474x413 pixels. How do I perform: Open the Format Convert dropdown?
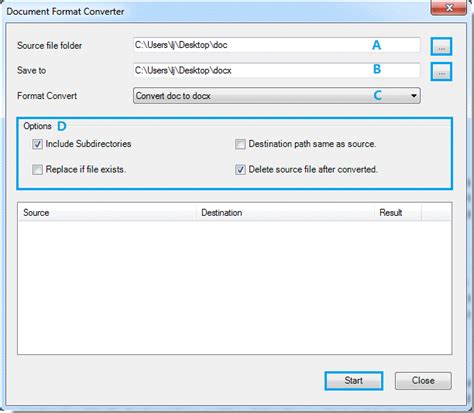277,96
